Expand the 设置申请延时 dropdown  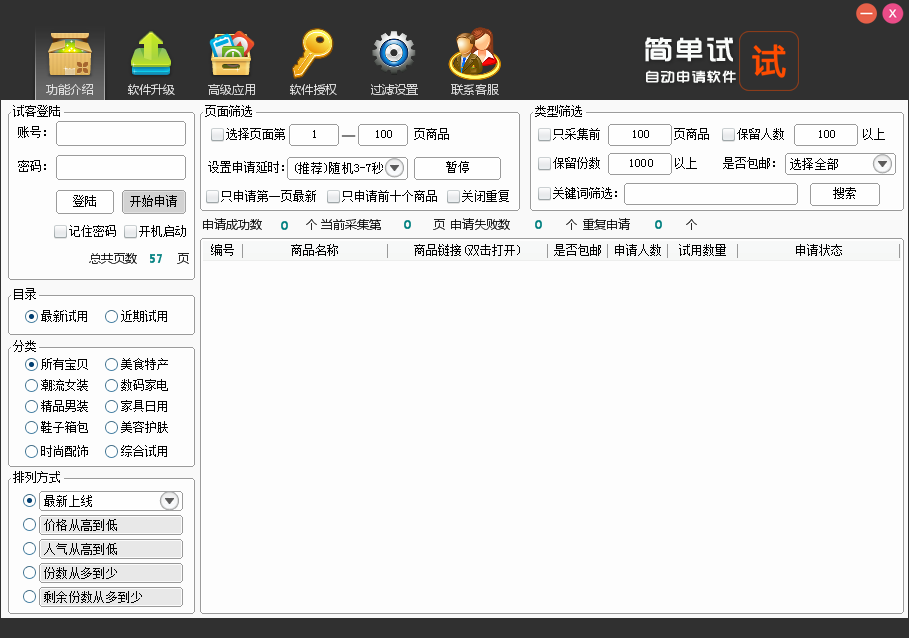point(394,168)
